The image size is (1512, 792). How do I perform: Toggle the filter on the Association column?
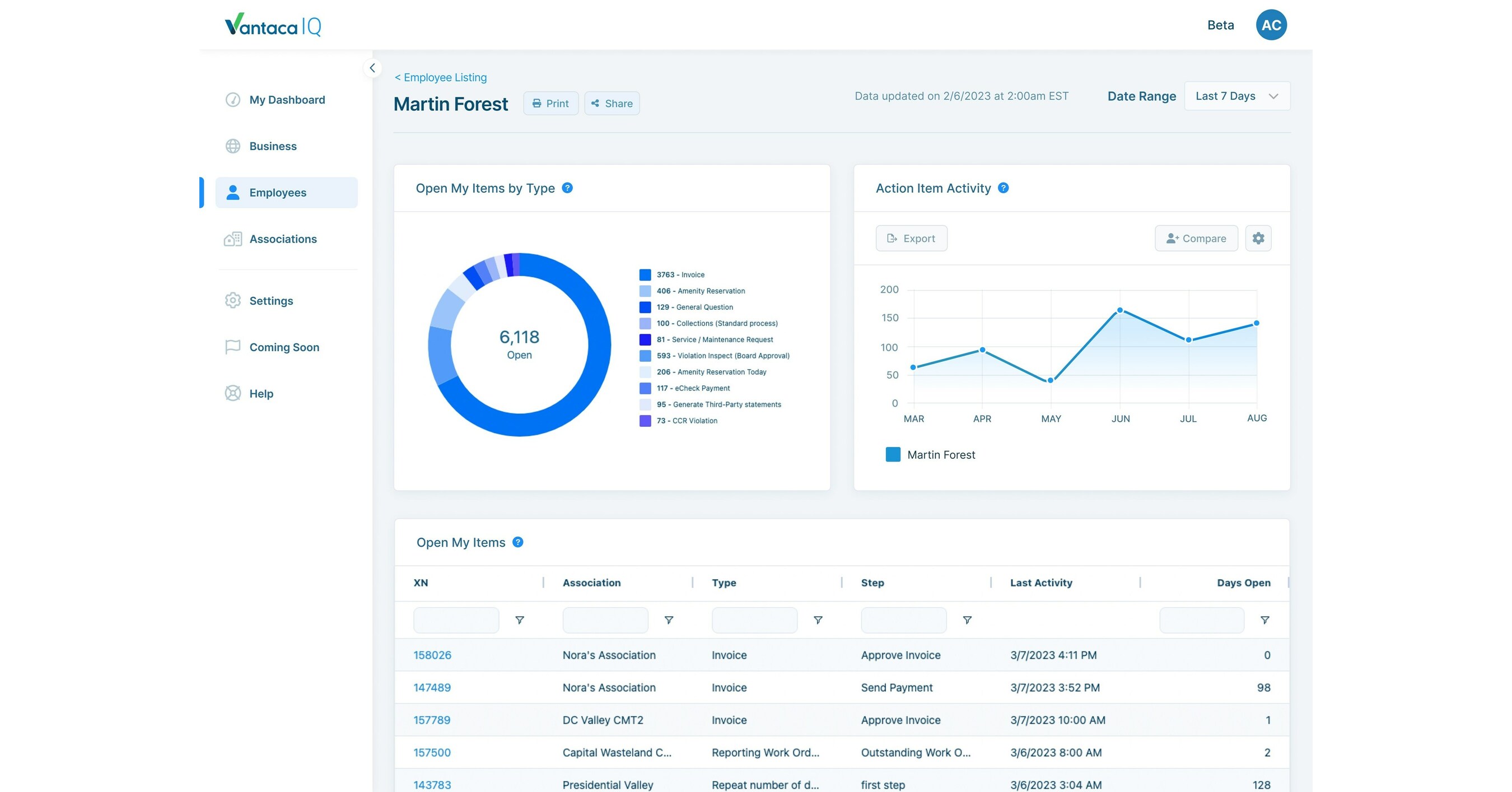click(x=669, y=620)
